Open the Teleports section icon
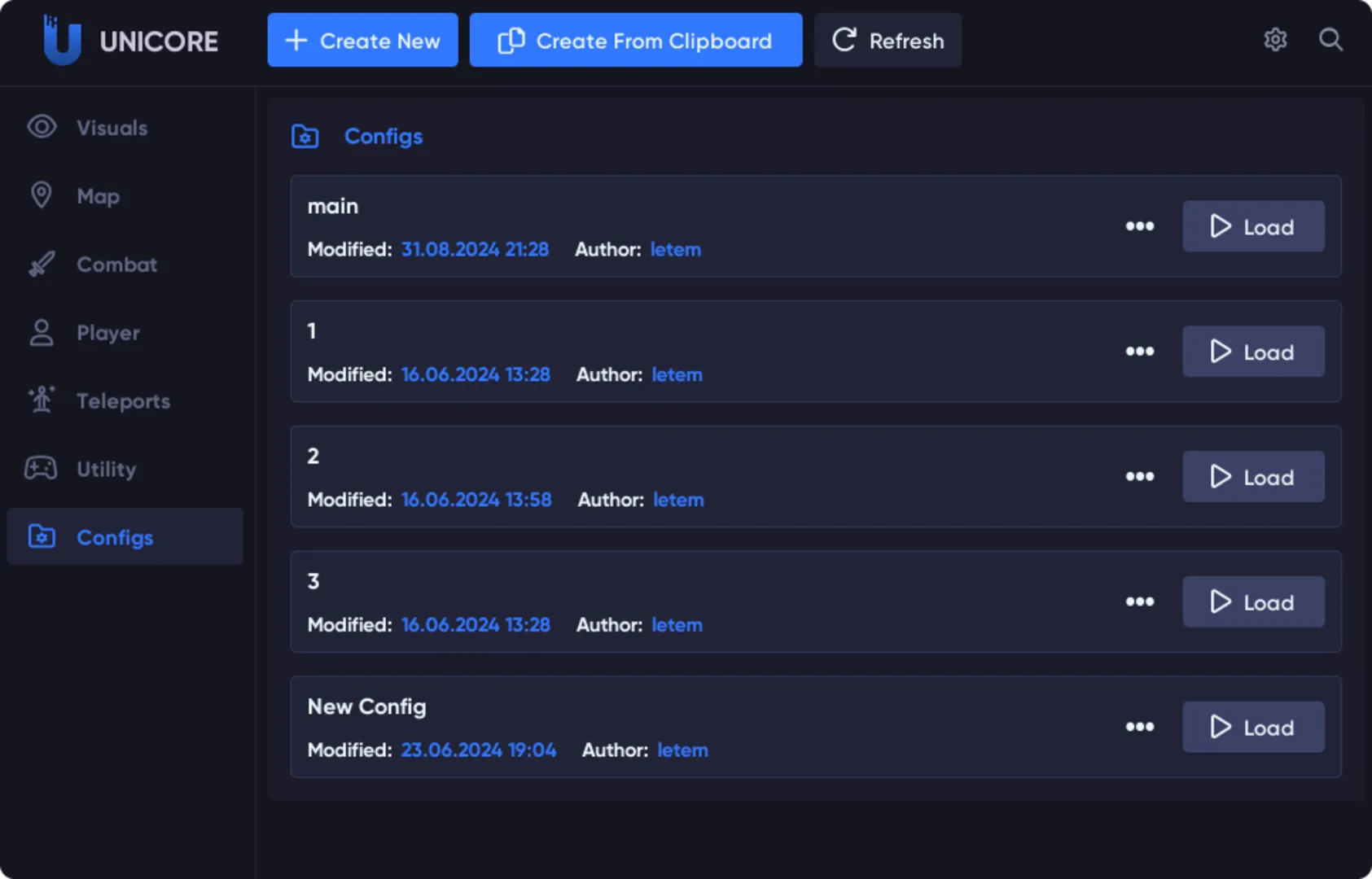This screenshot has width=1372, height=879. 40,400
